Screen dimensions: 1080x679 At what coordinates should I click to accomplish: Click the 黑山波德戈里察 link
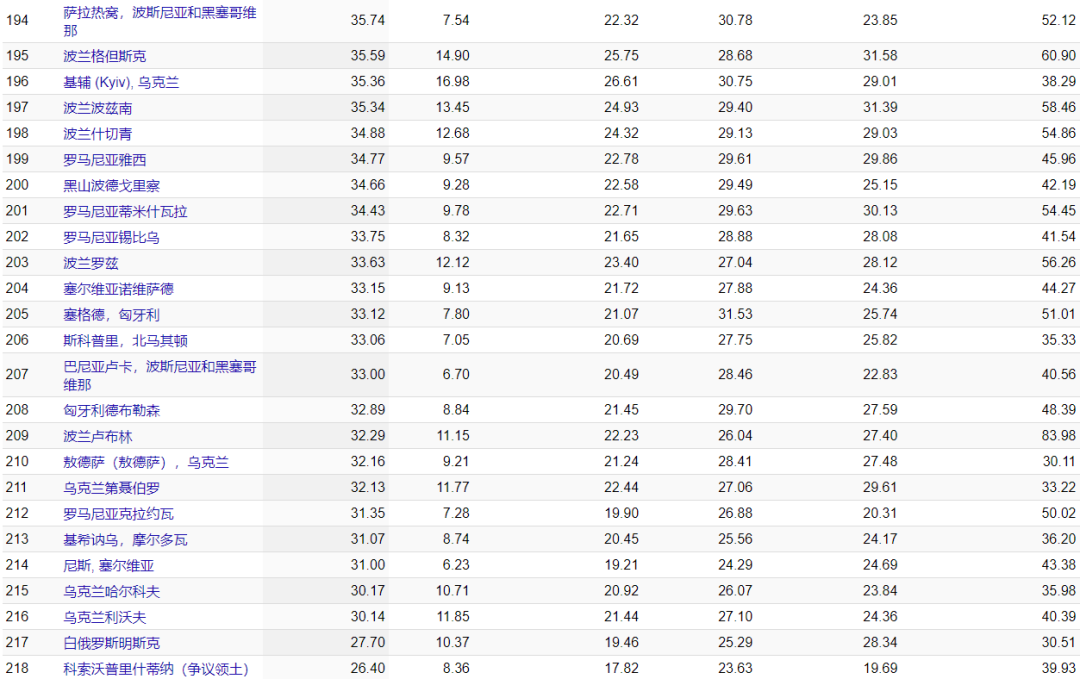coord(112,185)
